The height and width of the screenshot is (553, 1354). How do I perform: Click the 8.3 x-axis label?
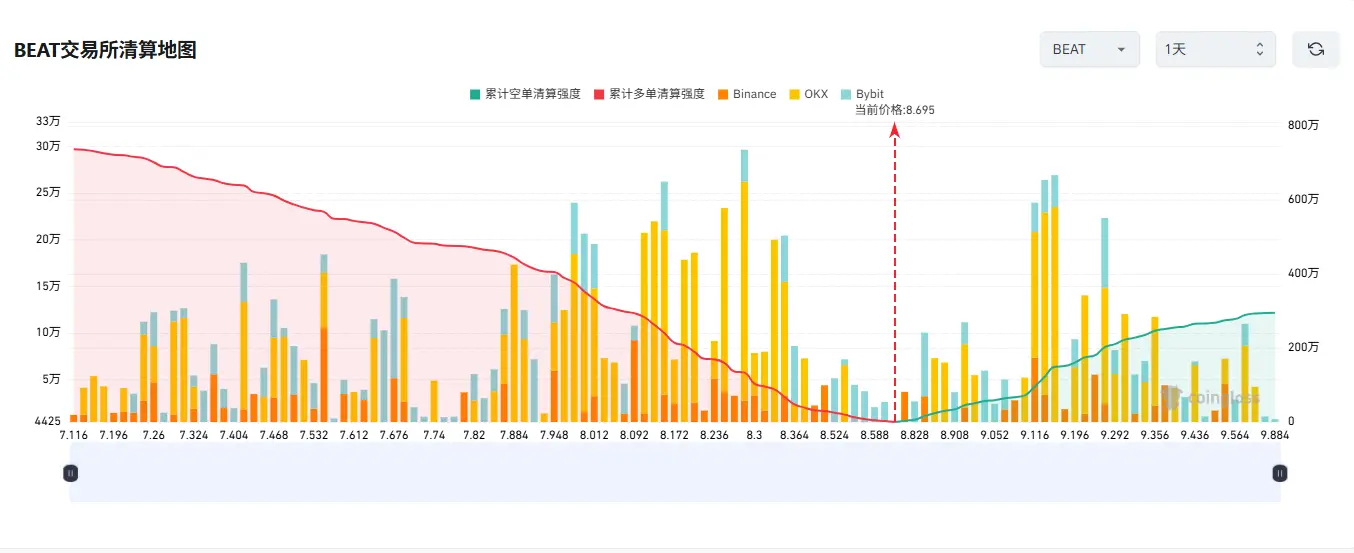(754, 435)
